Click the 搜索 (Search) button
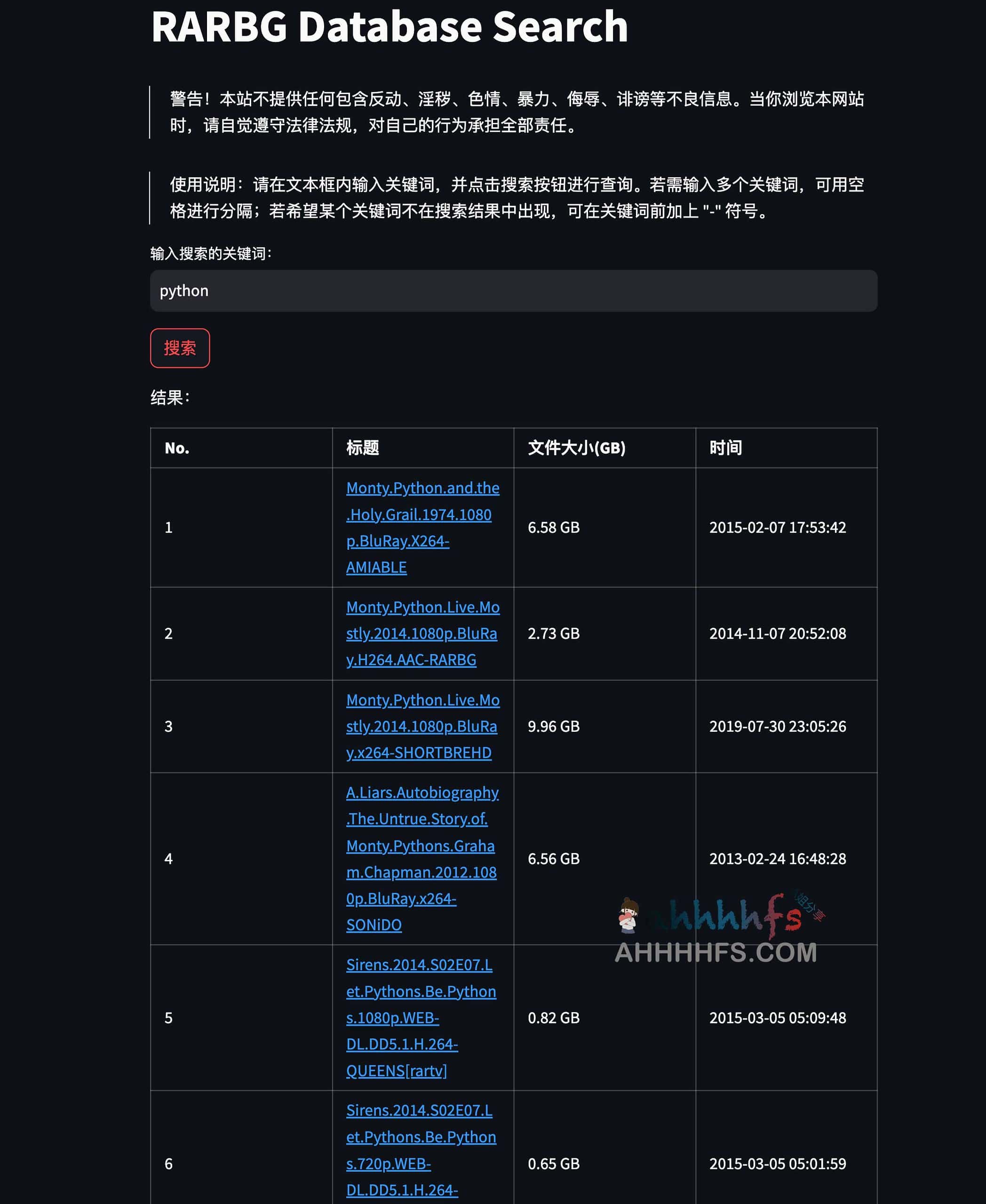Screen dimensions: 986x1204 [180, 348]
